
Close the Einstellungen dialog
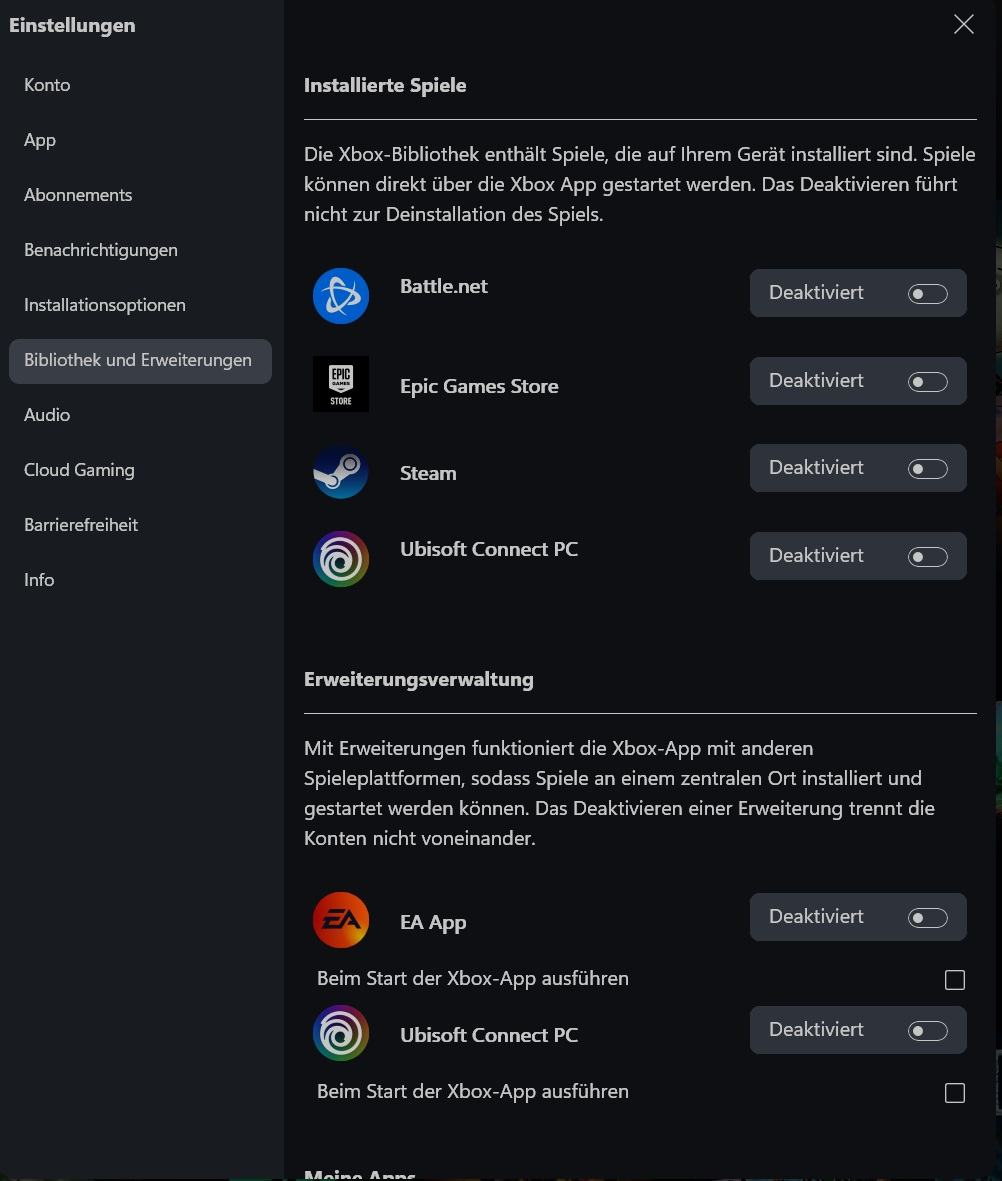coord(964,25)
